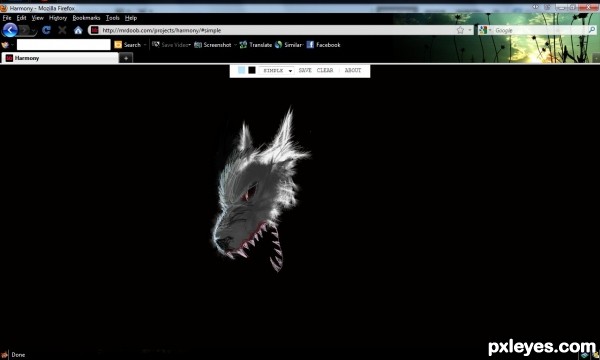Expand the Screenshot dropdown arrow
Viewport: 600px width, 360px height.
(235, 45)
